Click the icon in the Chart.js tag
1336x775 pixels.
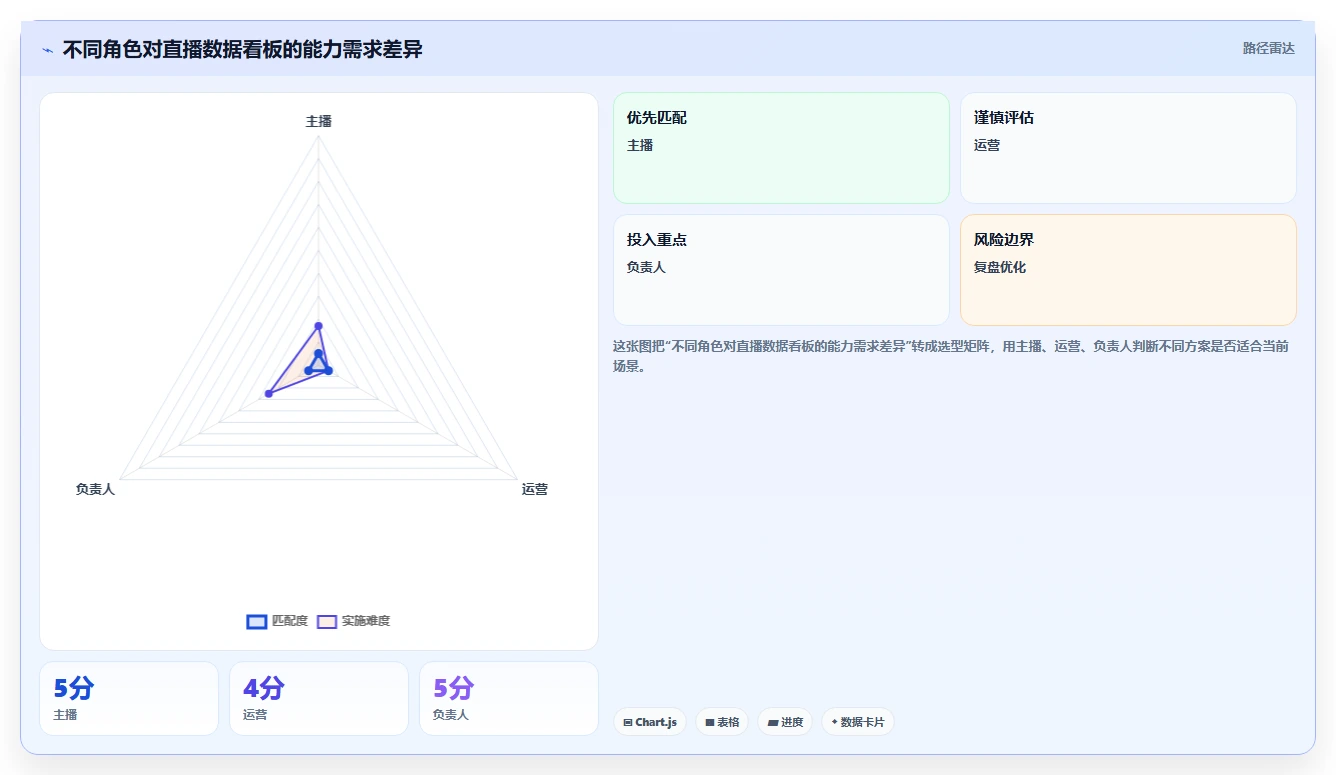[x=627, y=722]
